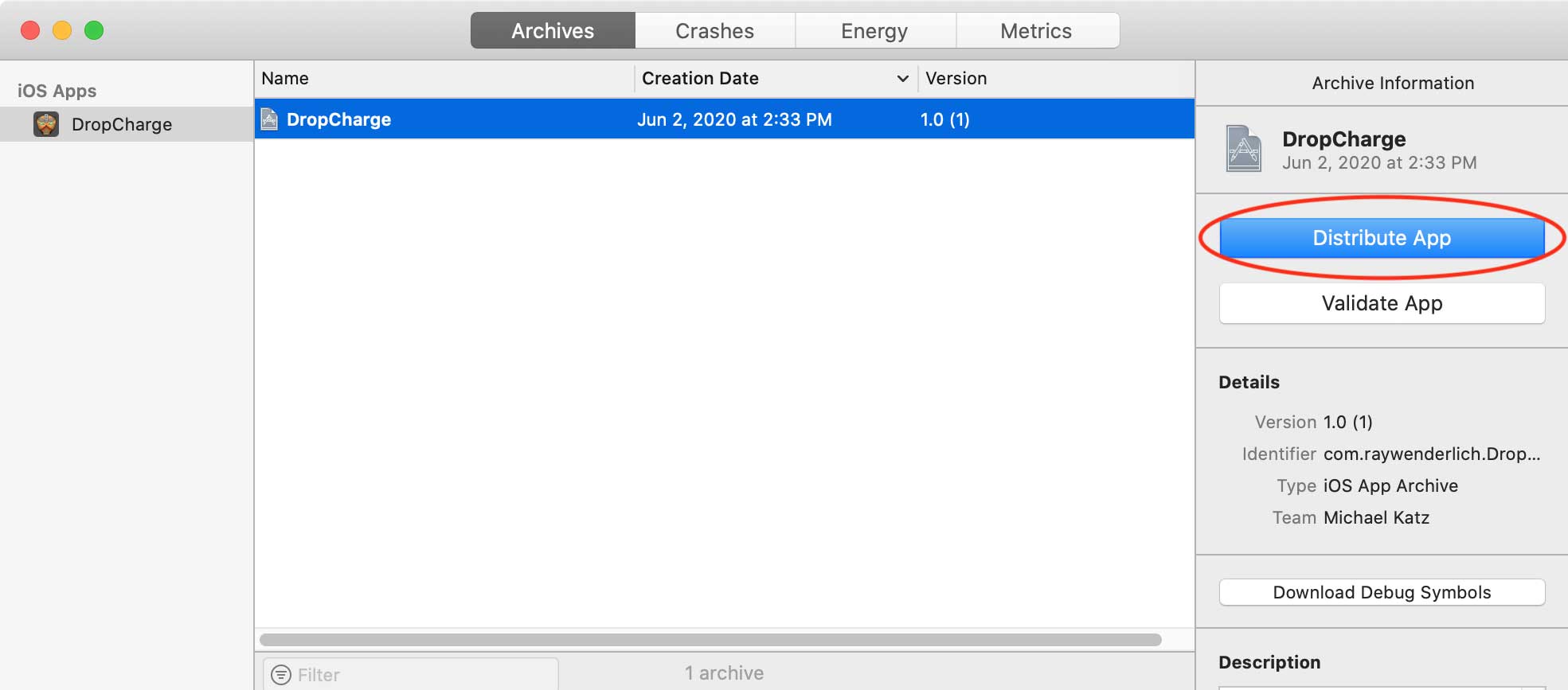Click the Archive Information panel title
This screenshot has width=1568, height=690.
[x=1393, y=83]
